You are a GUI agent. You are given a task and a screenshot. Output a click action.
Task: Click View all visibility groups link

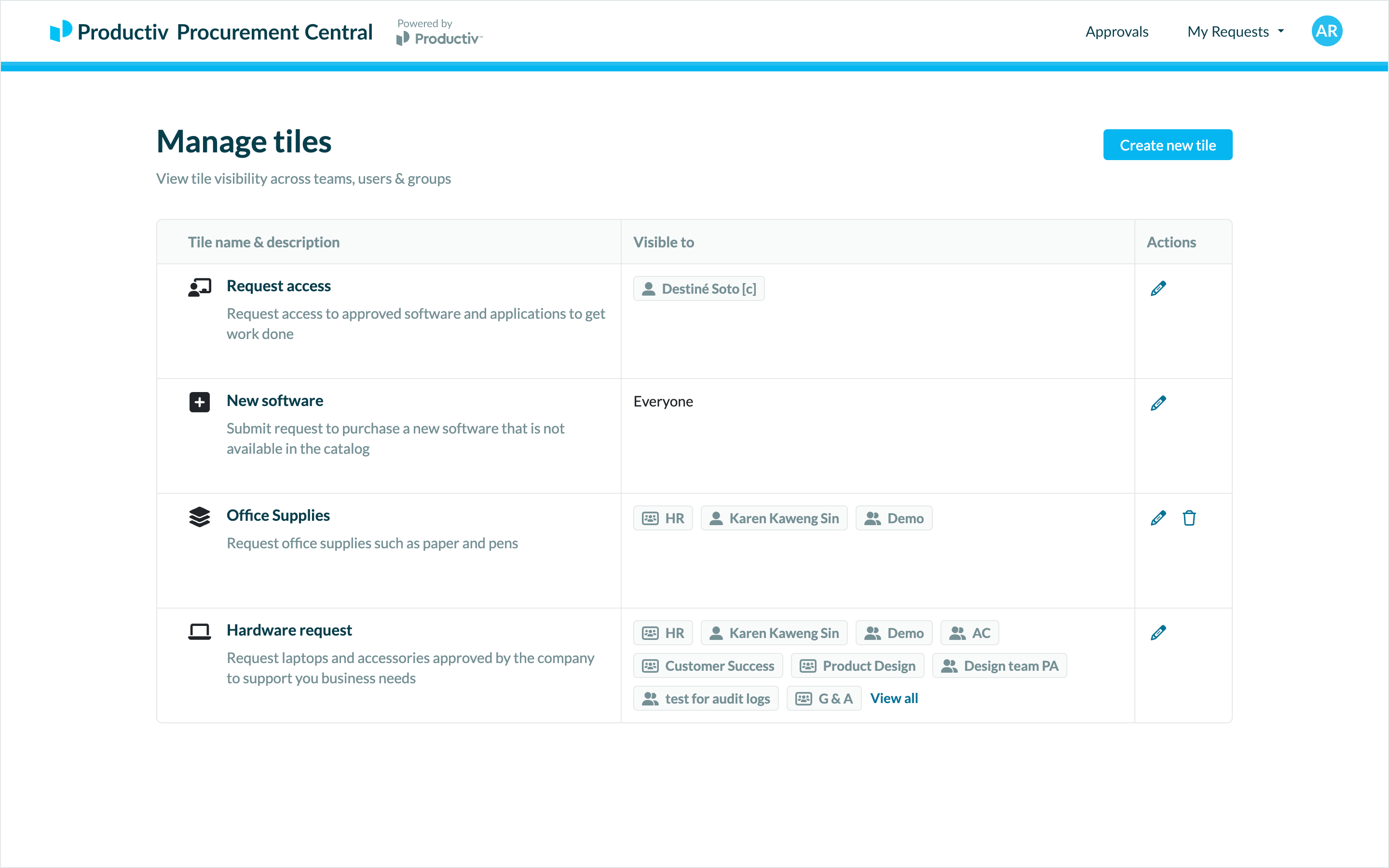894,698
